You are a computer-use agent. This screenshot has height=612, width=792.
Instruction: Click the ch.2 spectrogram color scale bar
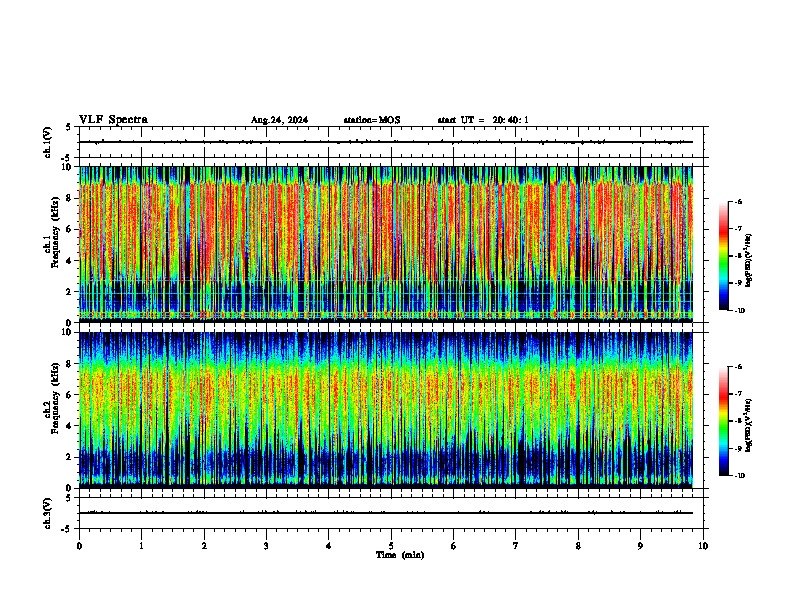(723, 421)
